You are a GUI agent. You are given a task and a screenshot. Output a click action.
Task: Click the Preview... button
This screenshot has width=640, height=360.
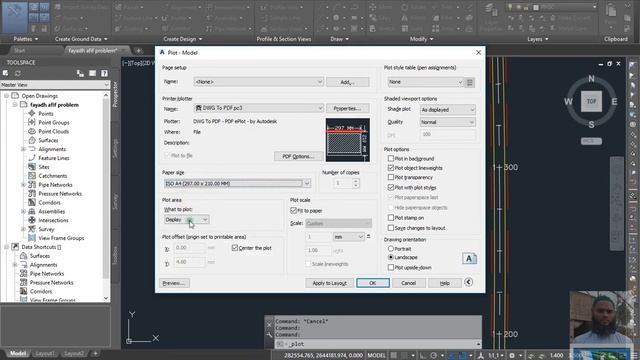[174, 283]
